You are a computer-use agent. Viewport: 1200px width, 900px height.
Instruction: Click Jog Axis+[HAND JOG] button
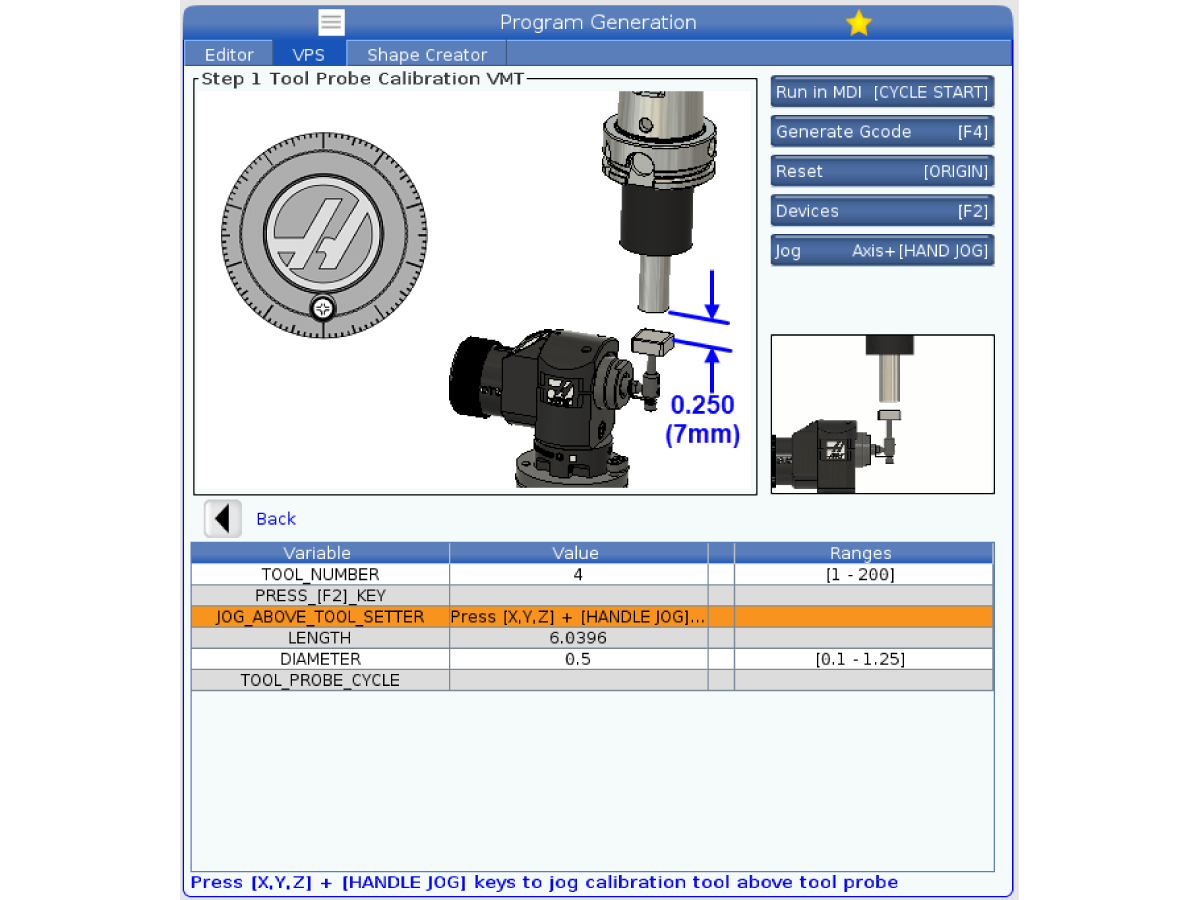click(x=882, y=251)
